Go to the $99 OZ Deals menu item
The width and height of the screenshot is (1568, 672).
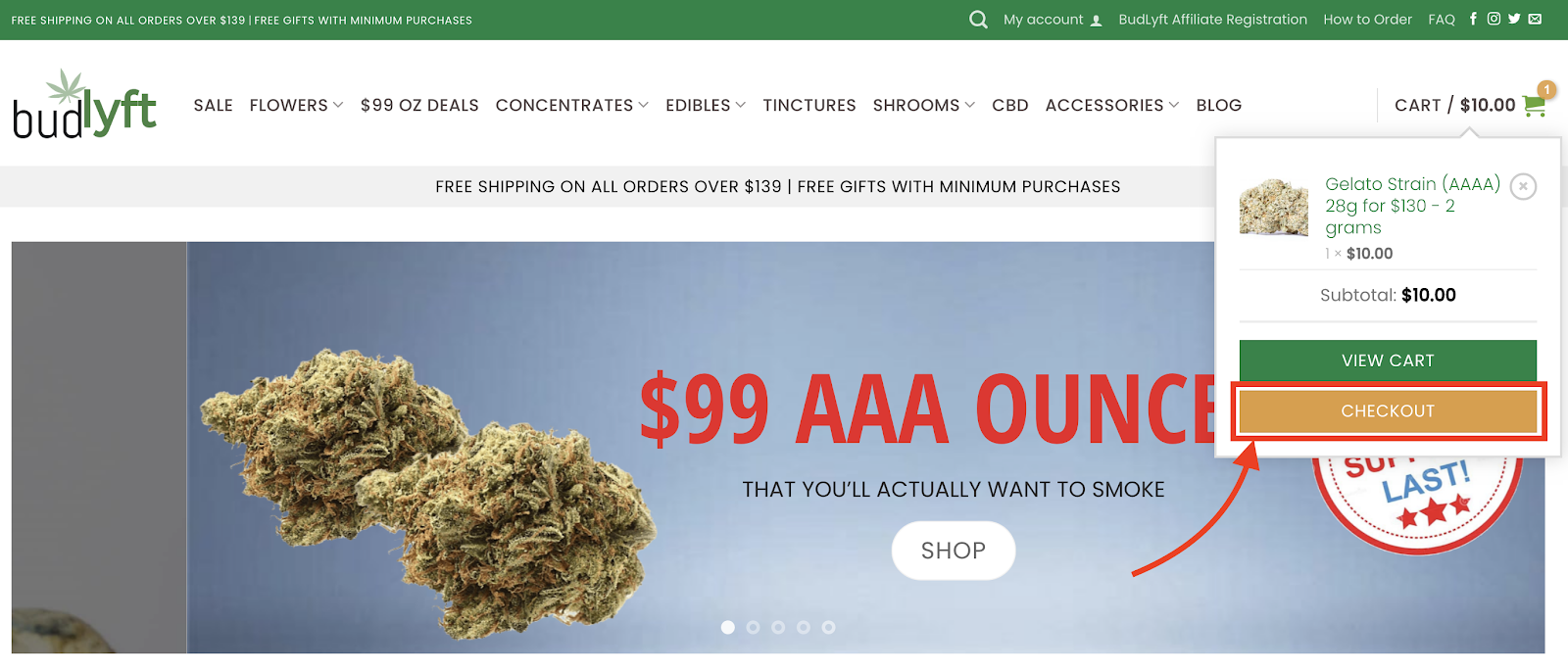(419, 105)
